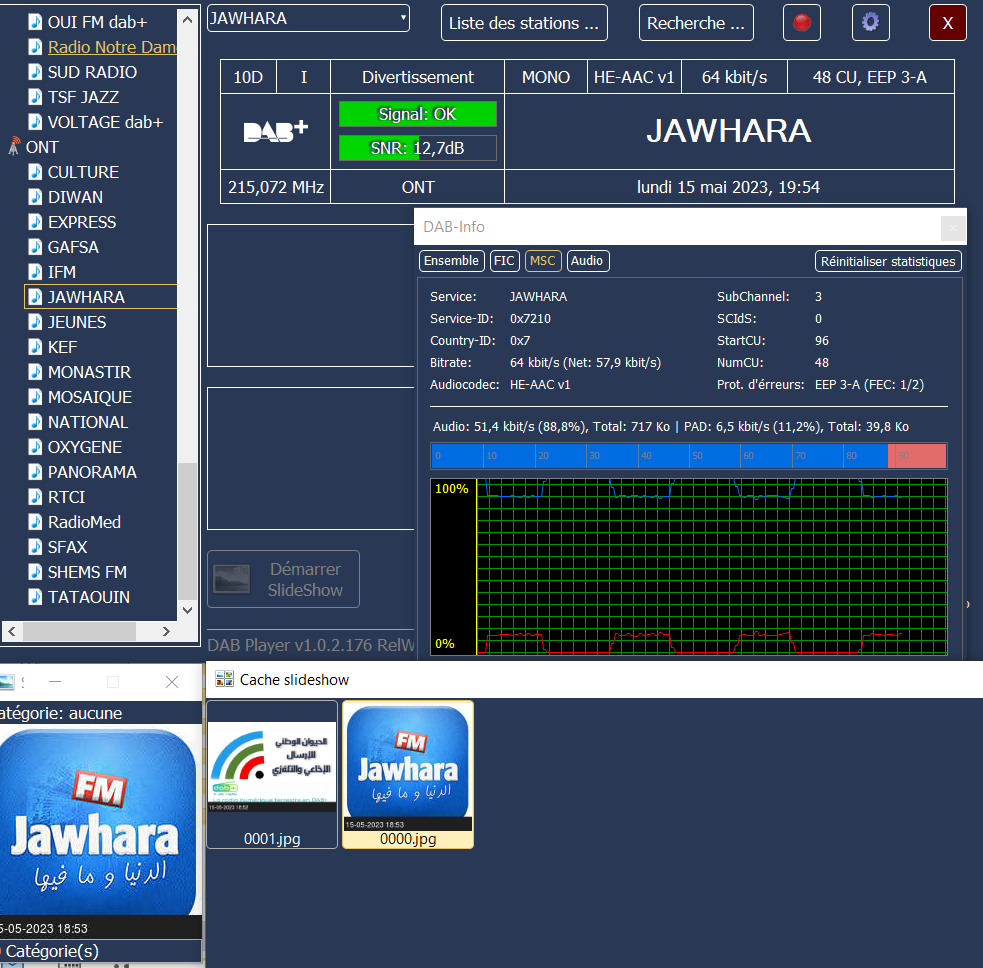Click the music note icon beside KEF

pos(35,347)
